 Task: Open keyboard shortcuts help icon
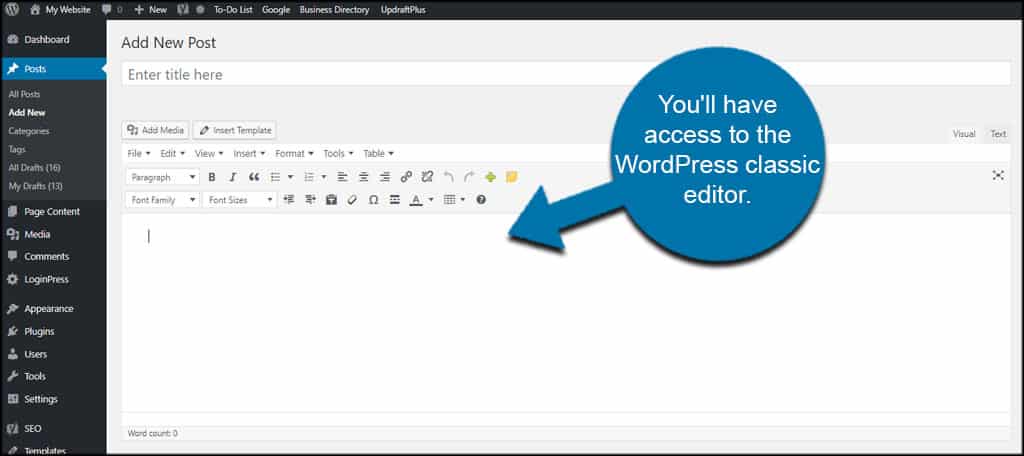point(481,200)
